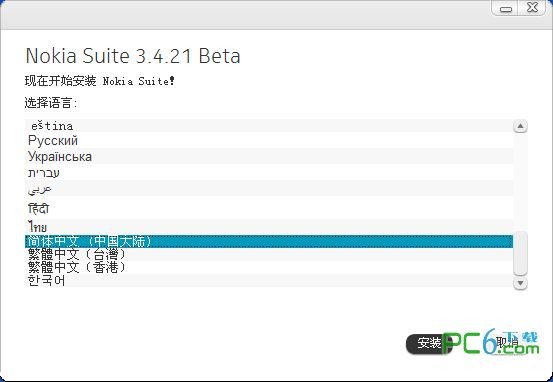Choose Arabic language option
553x382 pixels.
[x=269, y=188]
